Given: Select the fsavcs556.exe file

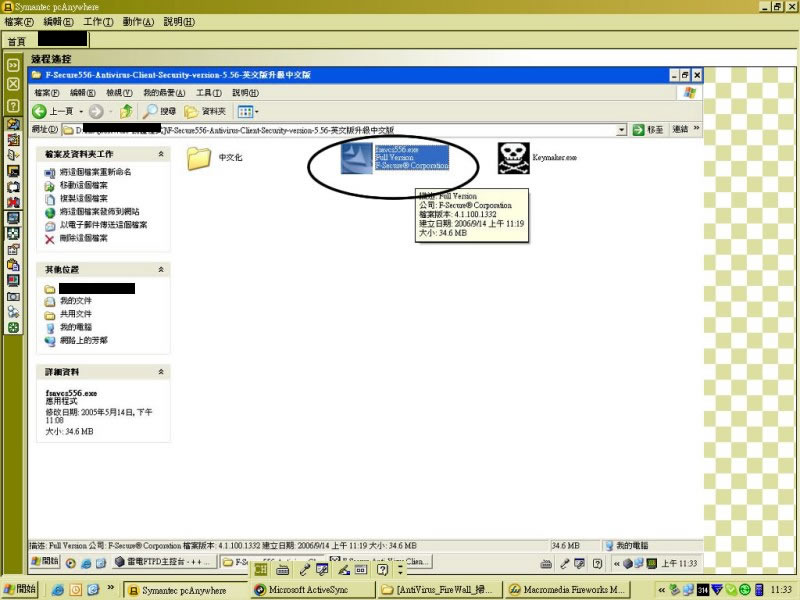Looking at the screenshot, I should tap(395, 158).
